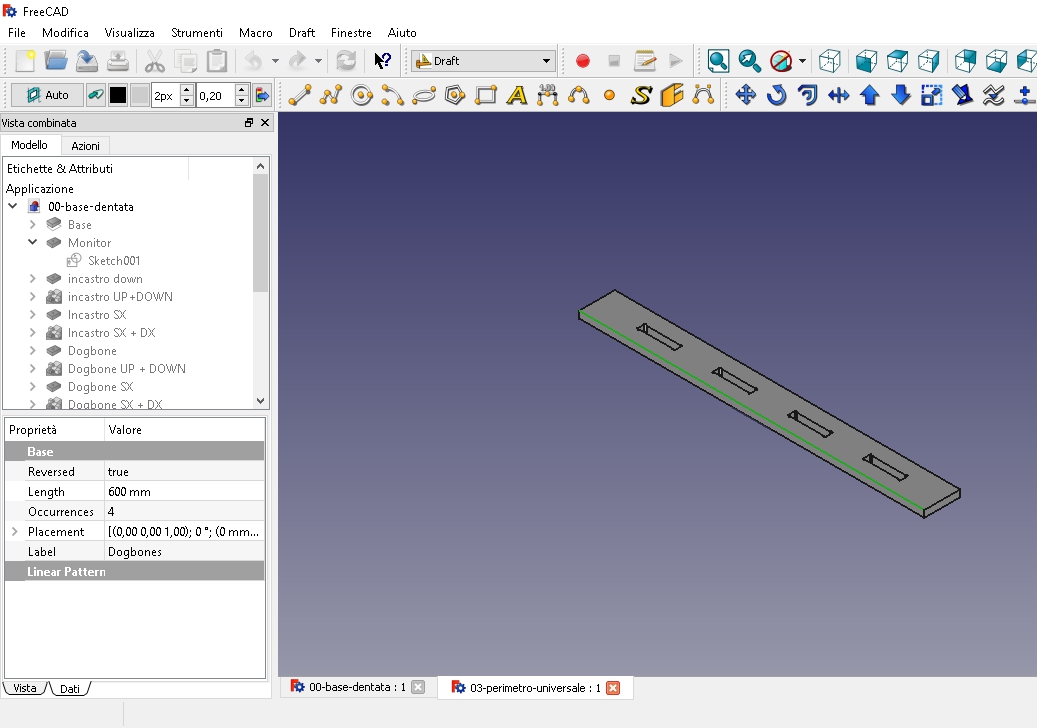
Task: Open a file with the folder icon
Action: click(56, 61)
